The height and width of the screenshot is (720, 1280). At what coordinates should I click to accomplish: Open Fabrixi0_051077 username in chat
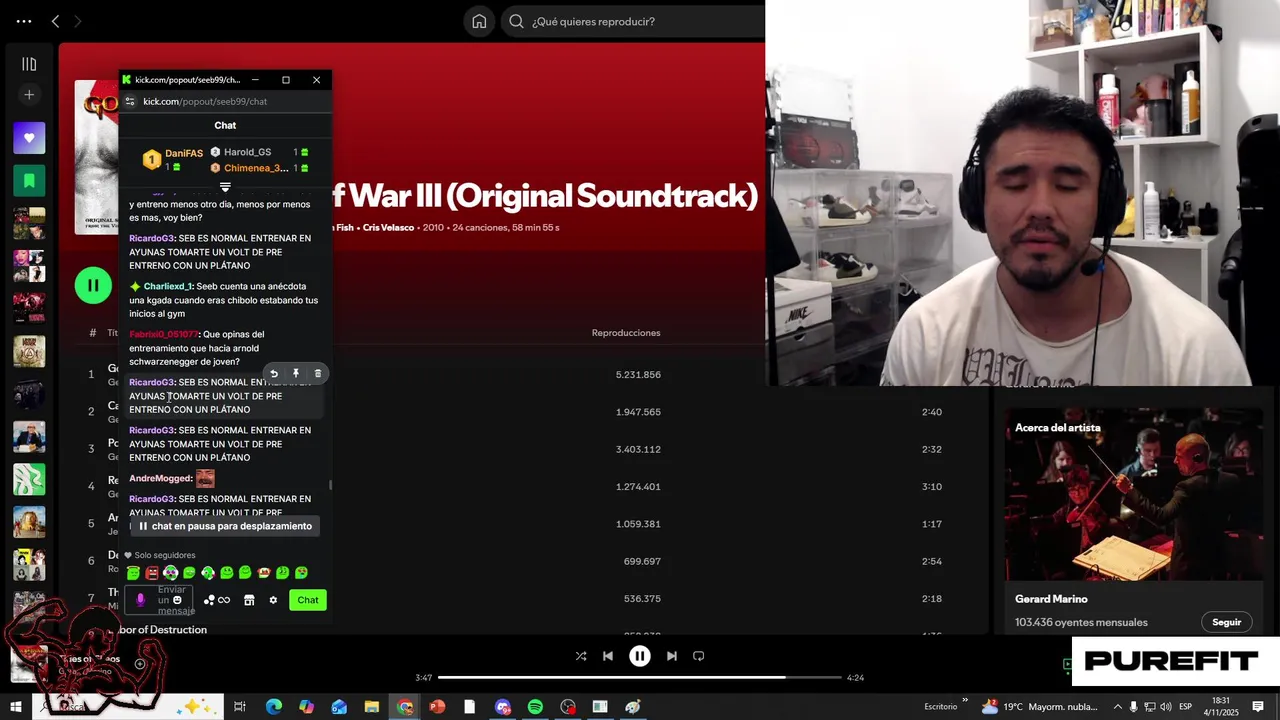(x=164, y=335)
